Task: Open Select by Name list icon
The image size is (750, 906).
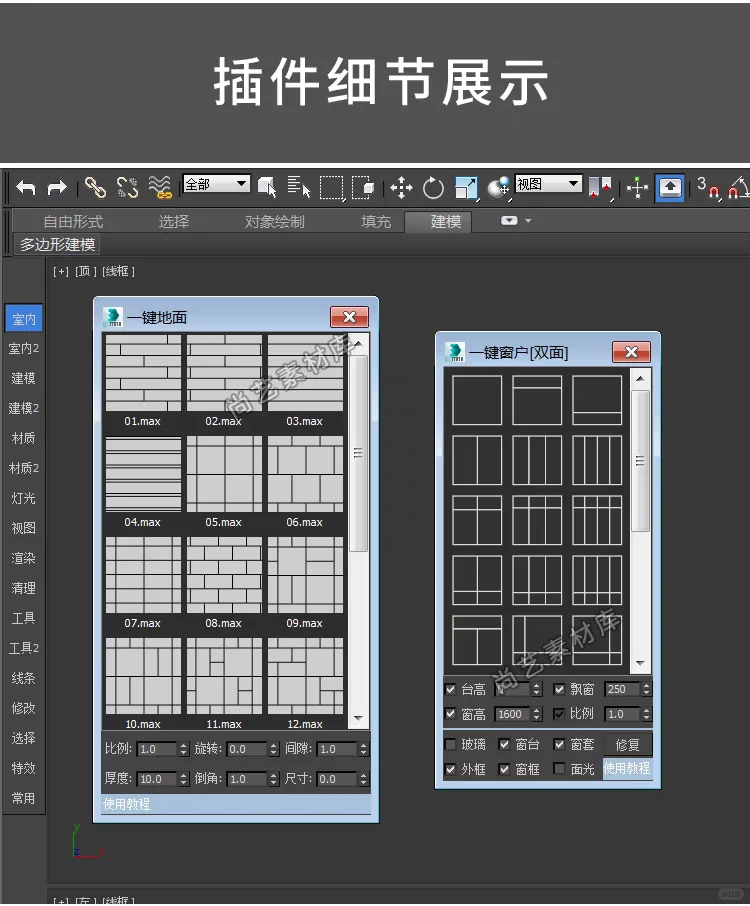Action: coord(299,188)
